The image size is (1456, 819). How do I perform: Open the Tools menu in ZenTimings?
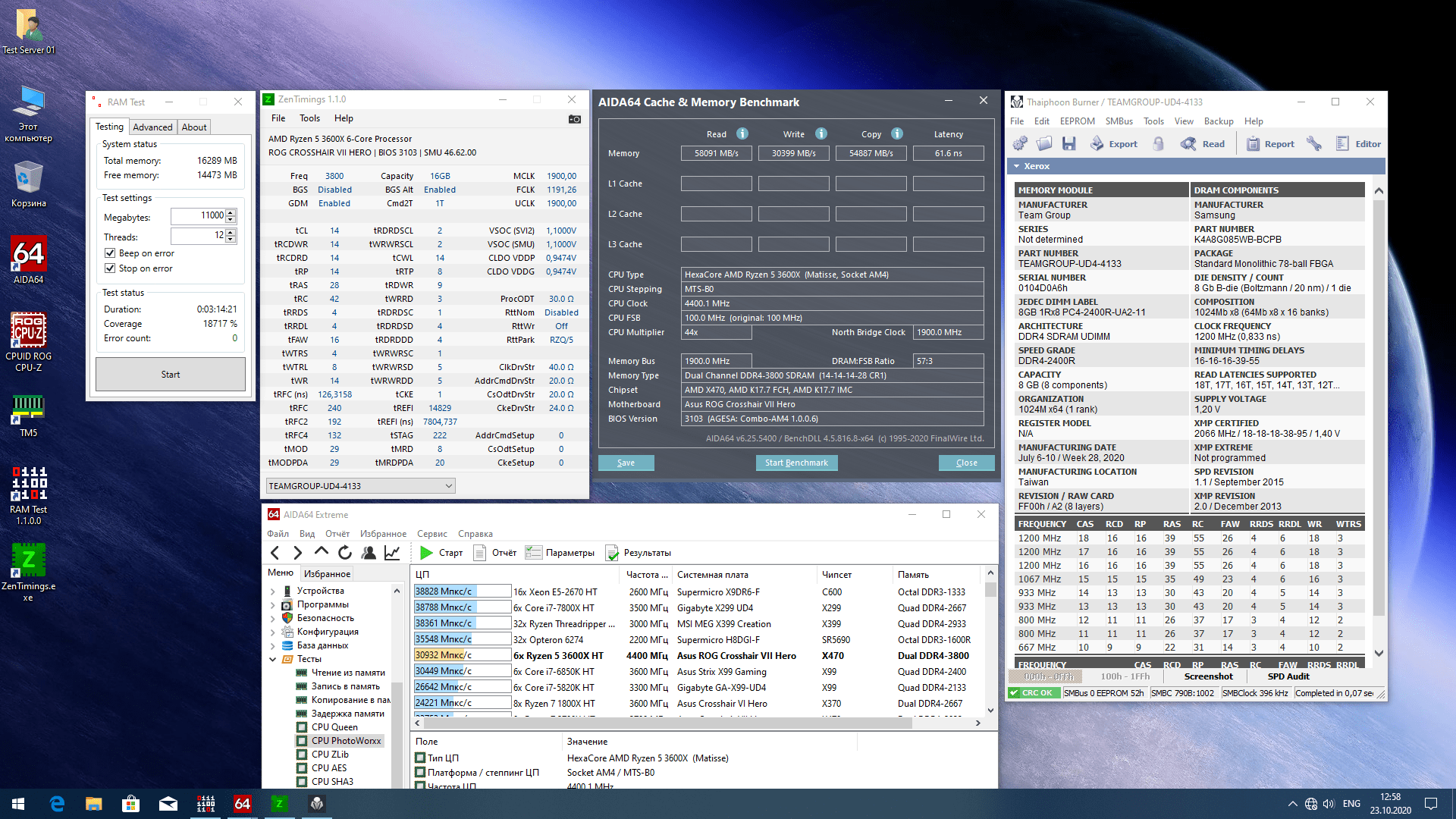(309, 118)
